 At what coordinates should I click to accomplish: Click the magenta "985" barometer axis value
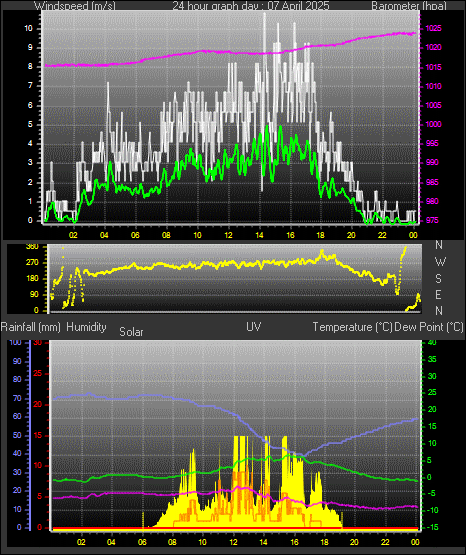(x=432, y=183)
